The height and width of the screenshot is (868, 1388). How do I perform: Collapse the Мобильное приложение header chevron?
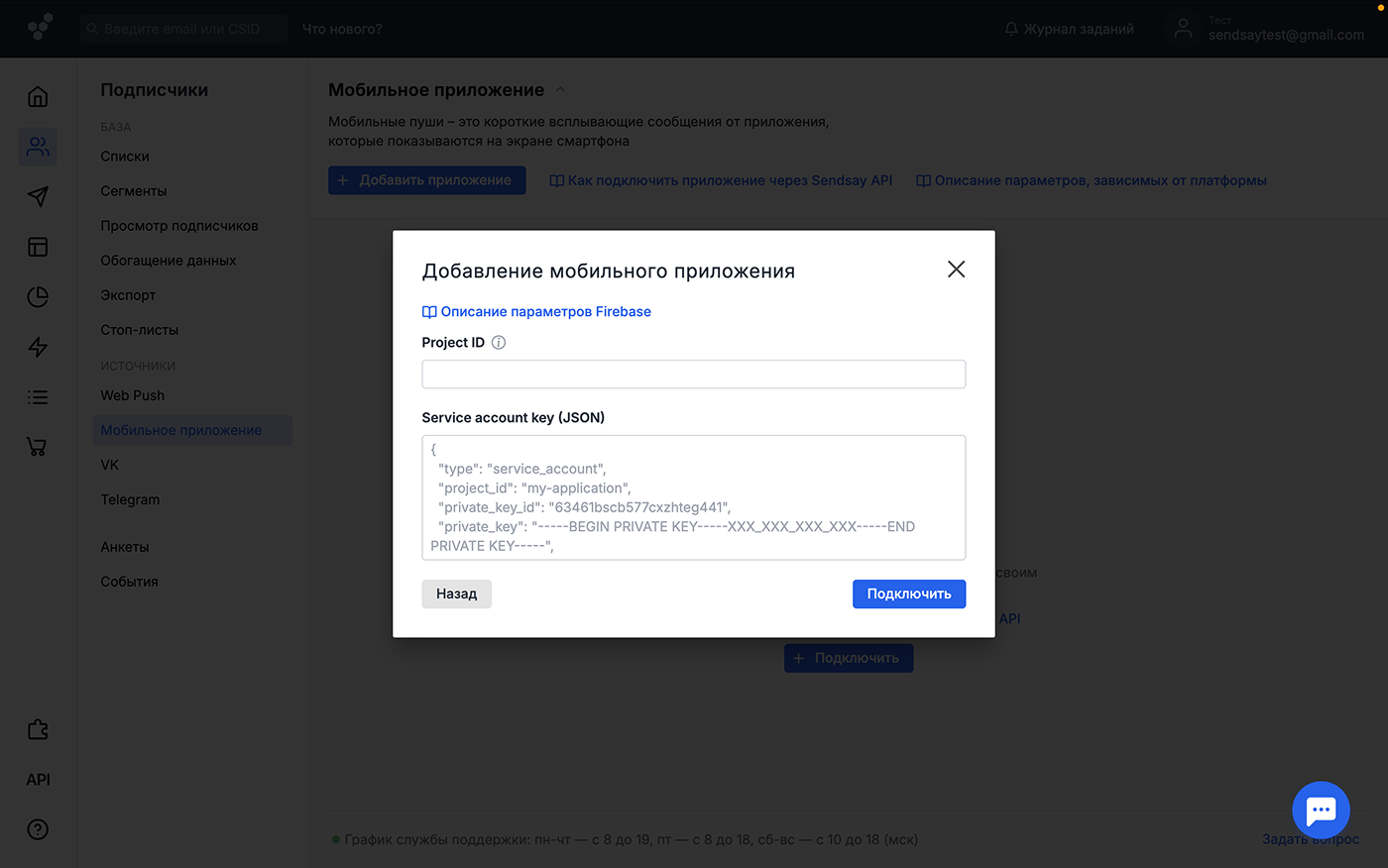pos(560,90)
